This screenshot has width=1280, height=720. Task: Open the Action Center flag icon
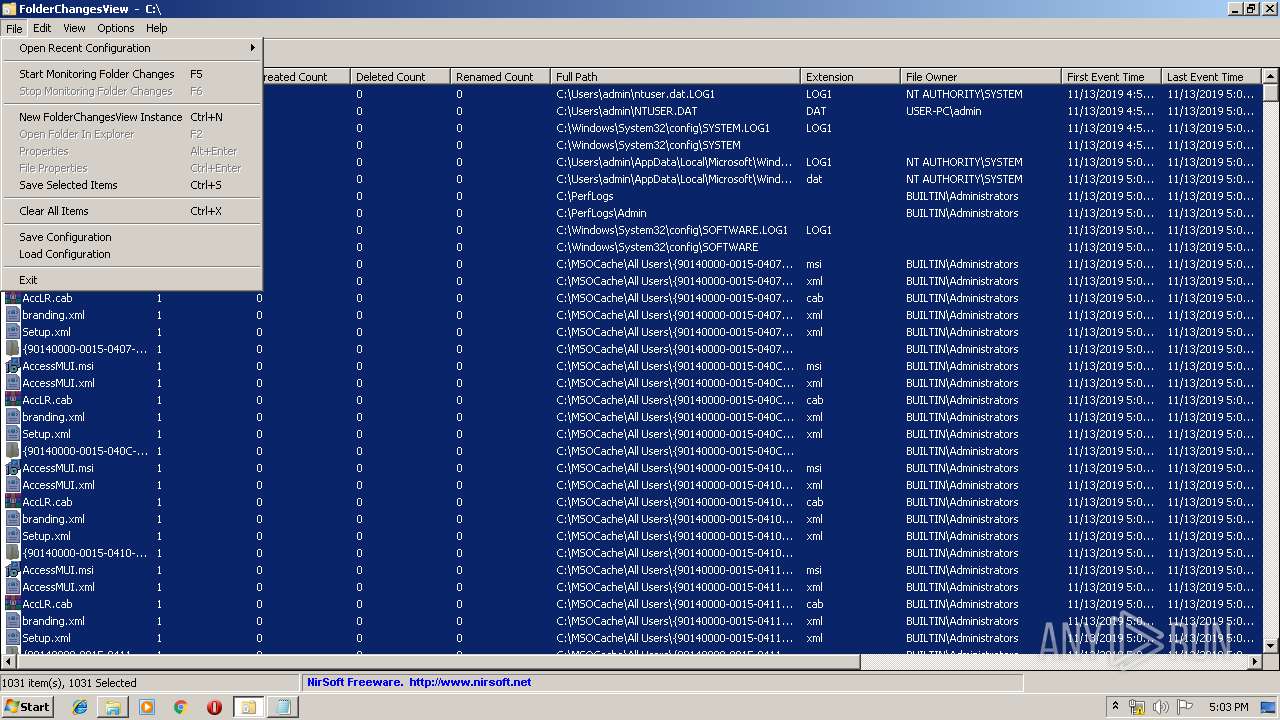[x=1185, y=707]
